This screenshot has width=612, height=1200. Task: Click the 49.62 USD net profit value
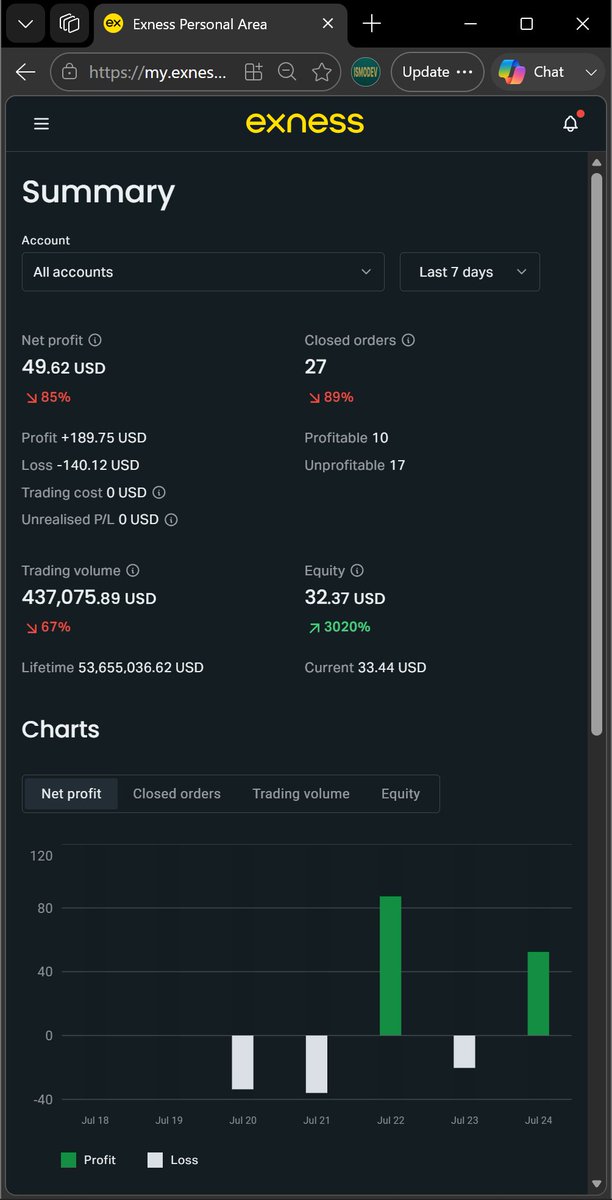click(x=64, y=368)
